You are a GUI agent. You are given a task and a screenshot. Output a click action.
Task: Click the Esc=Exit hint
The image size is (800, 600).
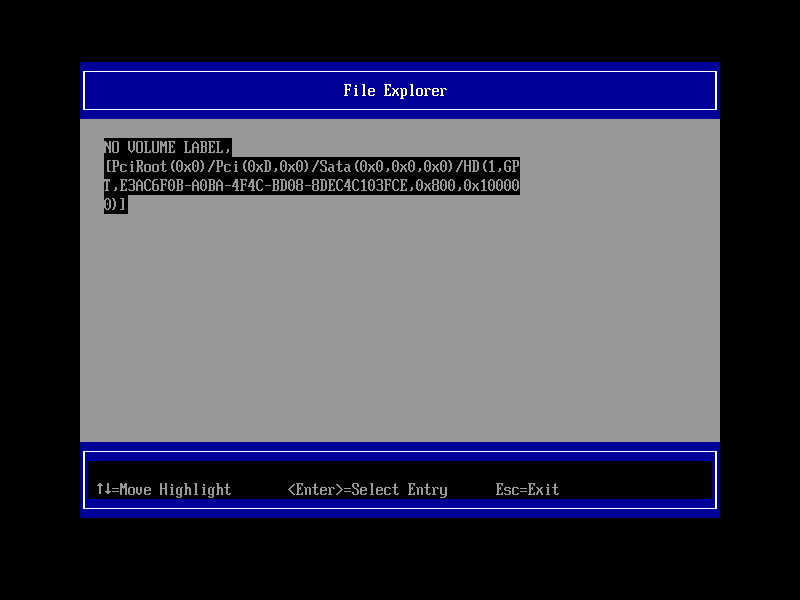[527, 490]
